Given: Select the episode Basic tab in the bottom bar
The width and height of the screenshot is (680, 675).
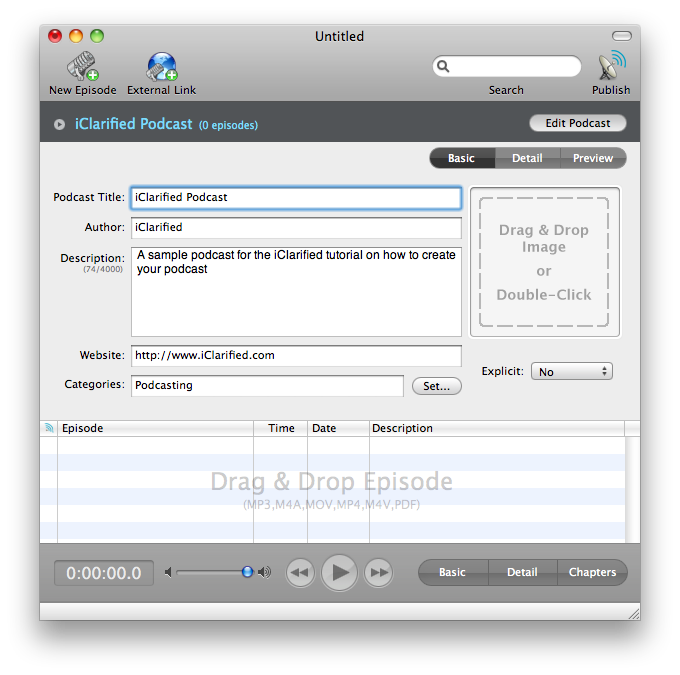Looking at the screenshot, I should pyautogui.click(x=453, y=572).
